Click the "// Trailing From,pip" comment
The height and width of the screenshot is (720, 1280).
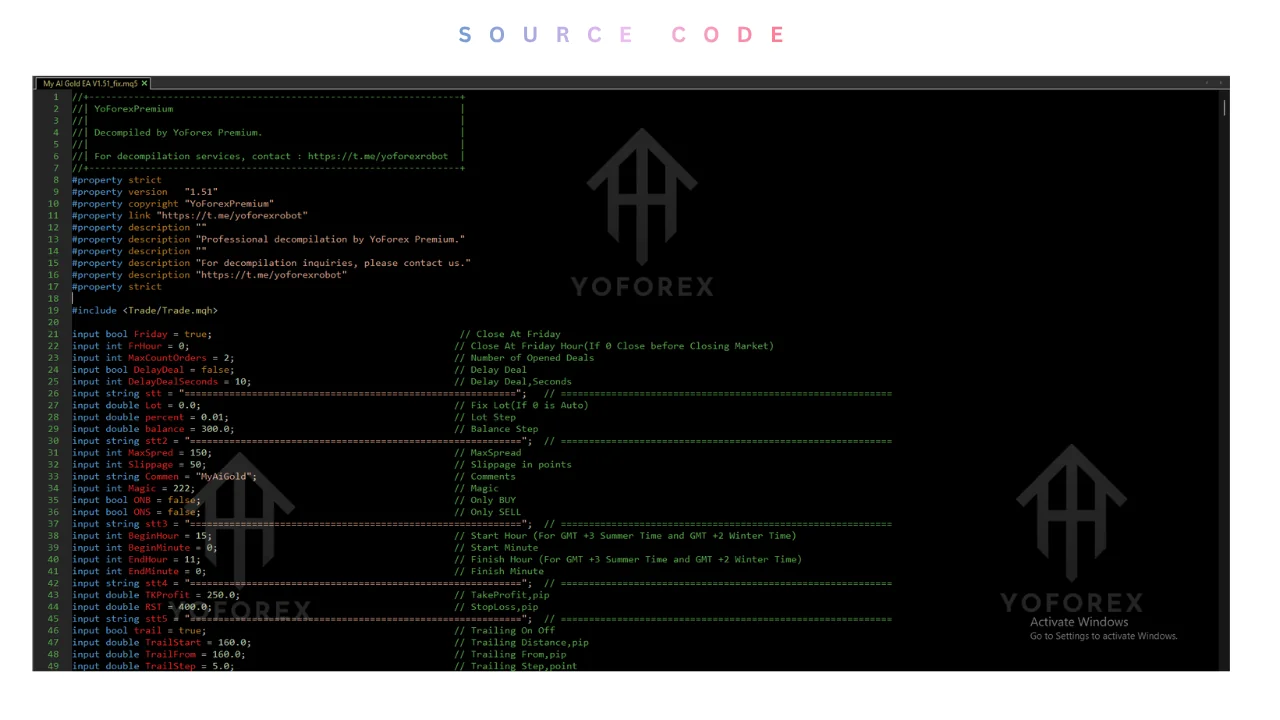coord(510,655)
